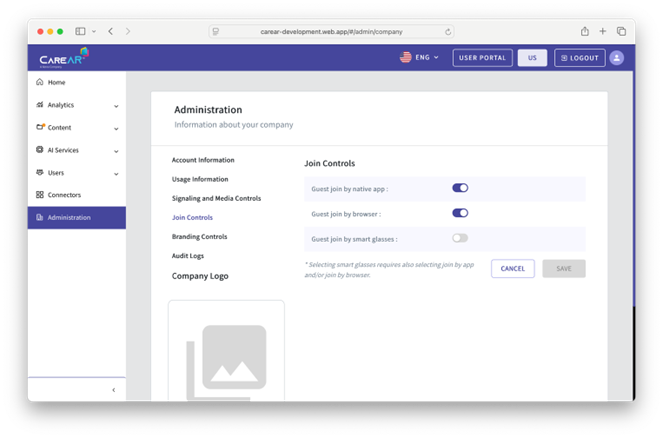Open the Audit Logs section

(188, 256)
